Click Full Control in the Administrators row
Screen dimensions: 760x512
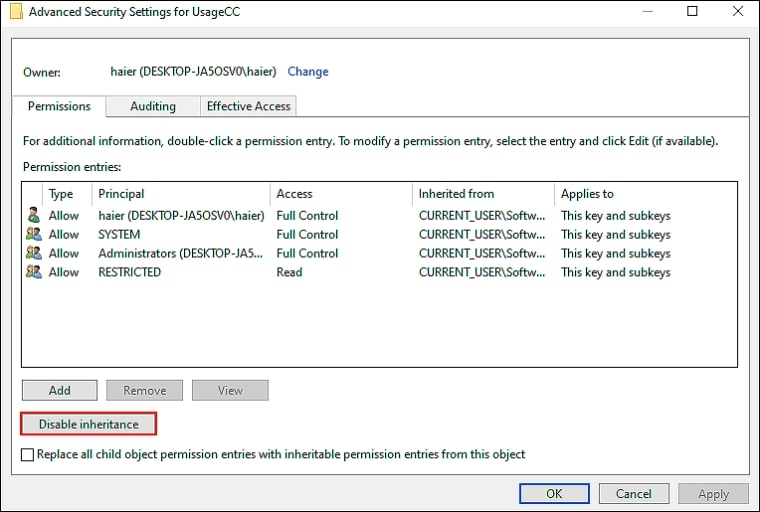click(307, 253)
